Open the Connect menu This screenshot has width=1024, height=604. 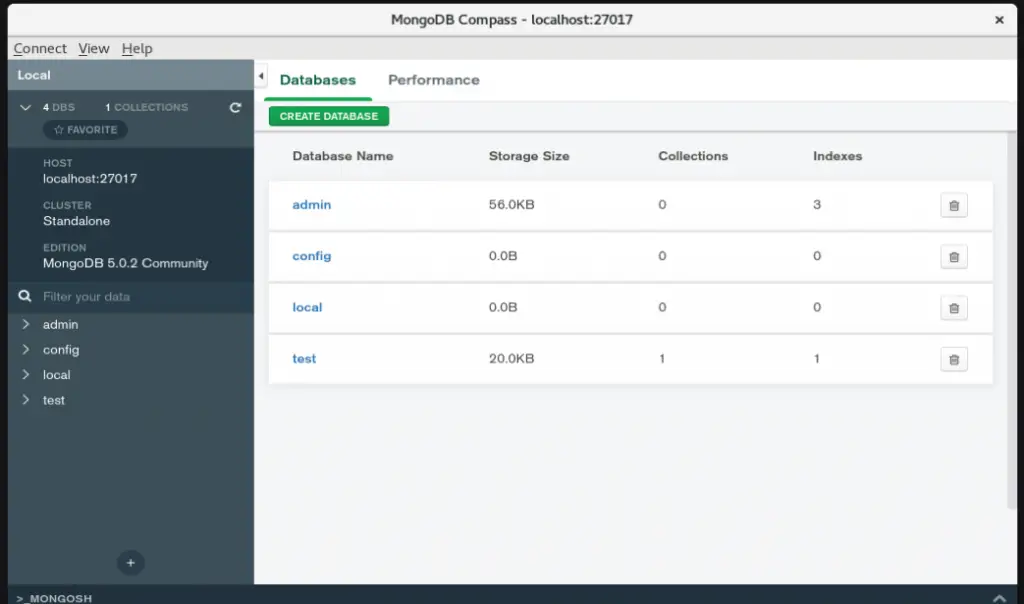coord(40,48)
